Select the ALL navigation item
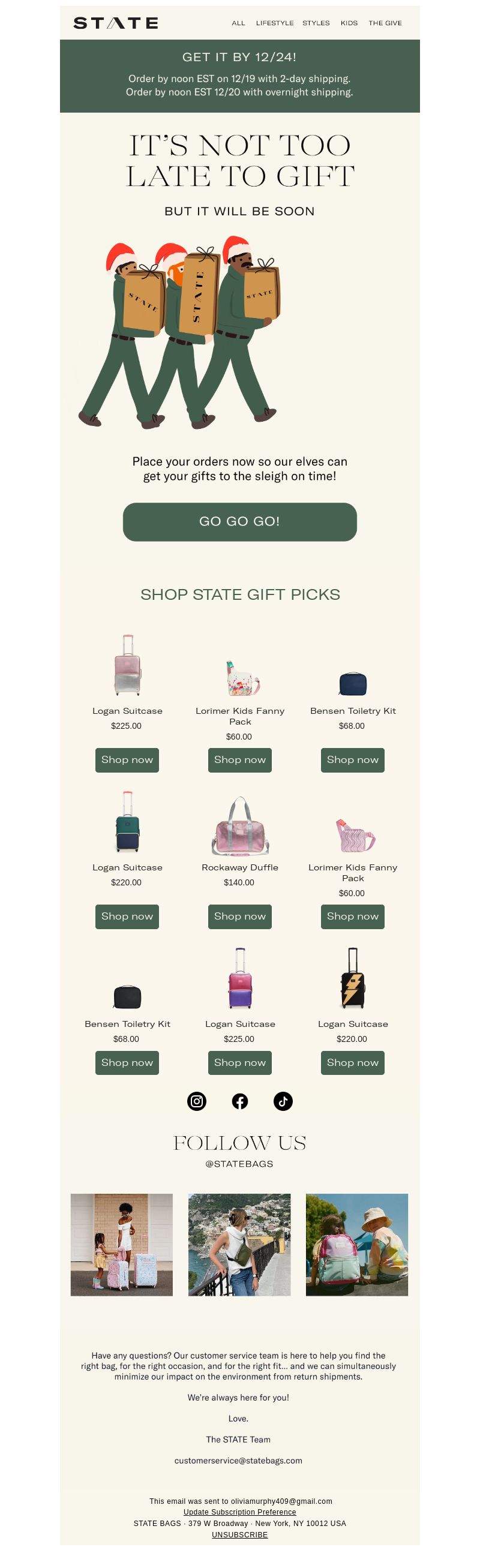The width and height of the screenshot is (480, 1568). click(x=238, y=23)
